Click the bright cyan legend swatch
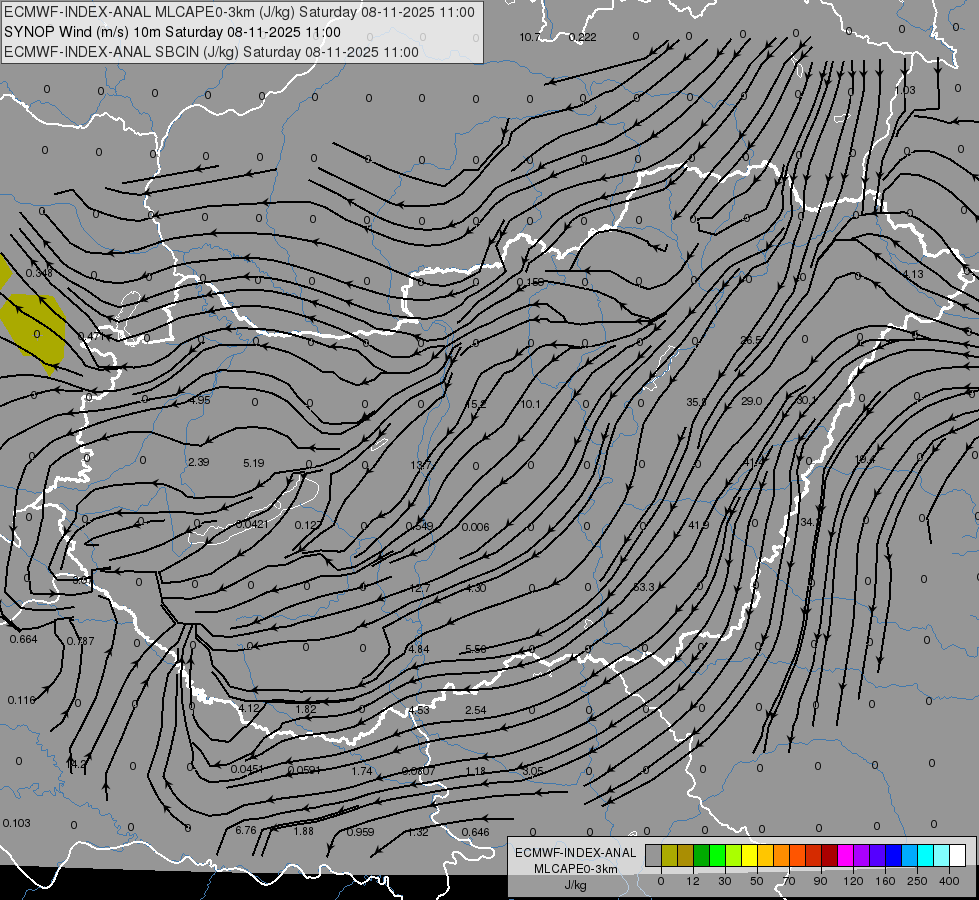Image resolution: width=979 pixels, height=900 pixels. point(927,855)
